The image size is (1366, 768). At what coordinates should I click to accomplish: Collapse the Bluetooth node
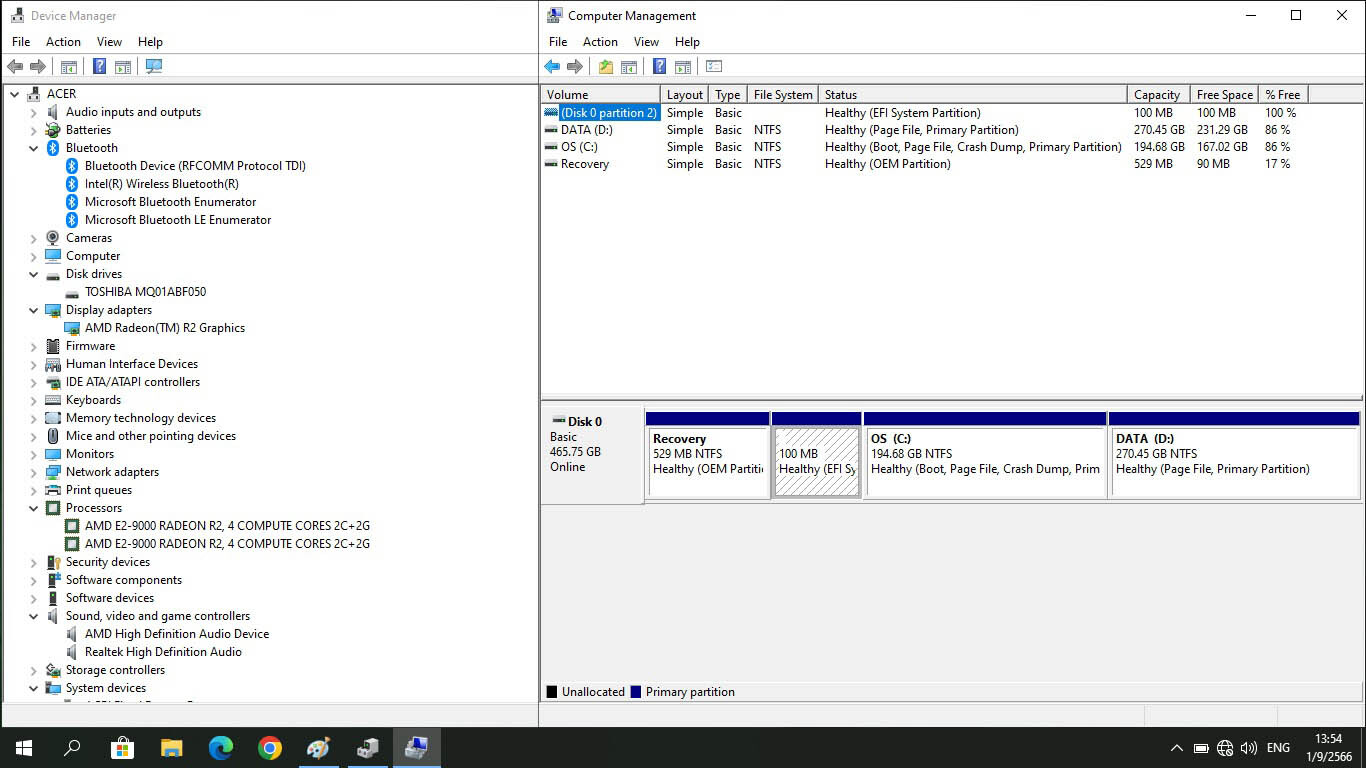point(33,148)
